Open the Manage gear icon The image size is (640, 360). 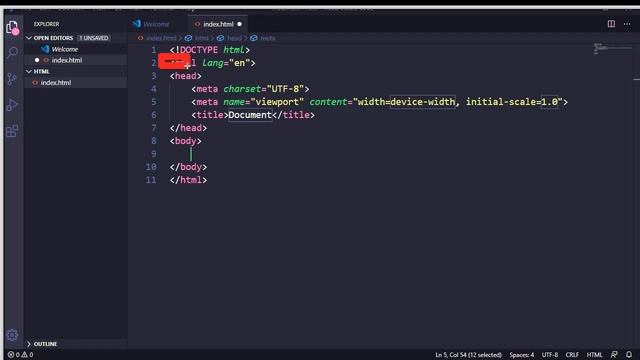tap(12, 335)
